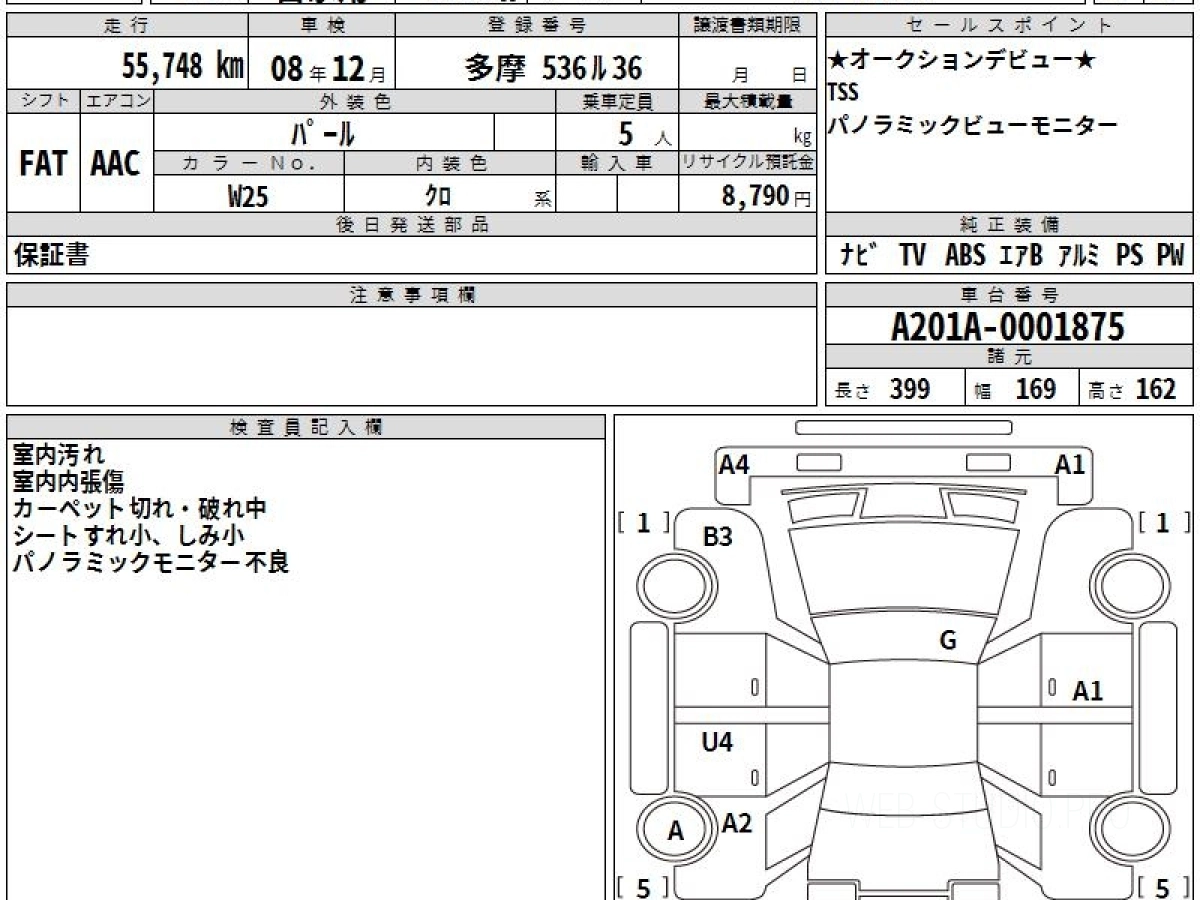This screenshot has width=1200, height=900.
Task: Select the U4 dent marker on door
Action: pos(717,742)
